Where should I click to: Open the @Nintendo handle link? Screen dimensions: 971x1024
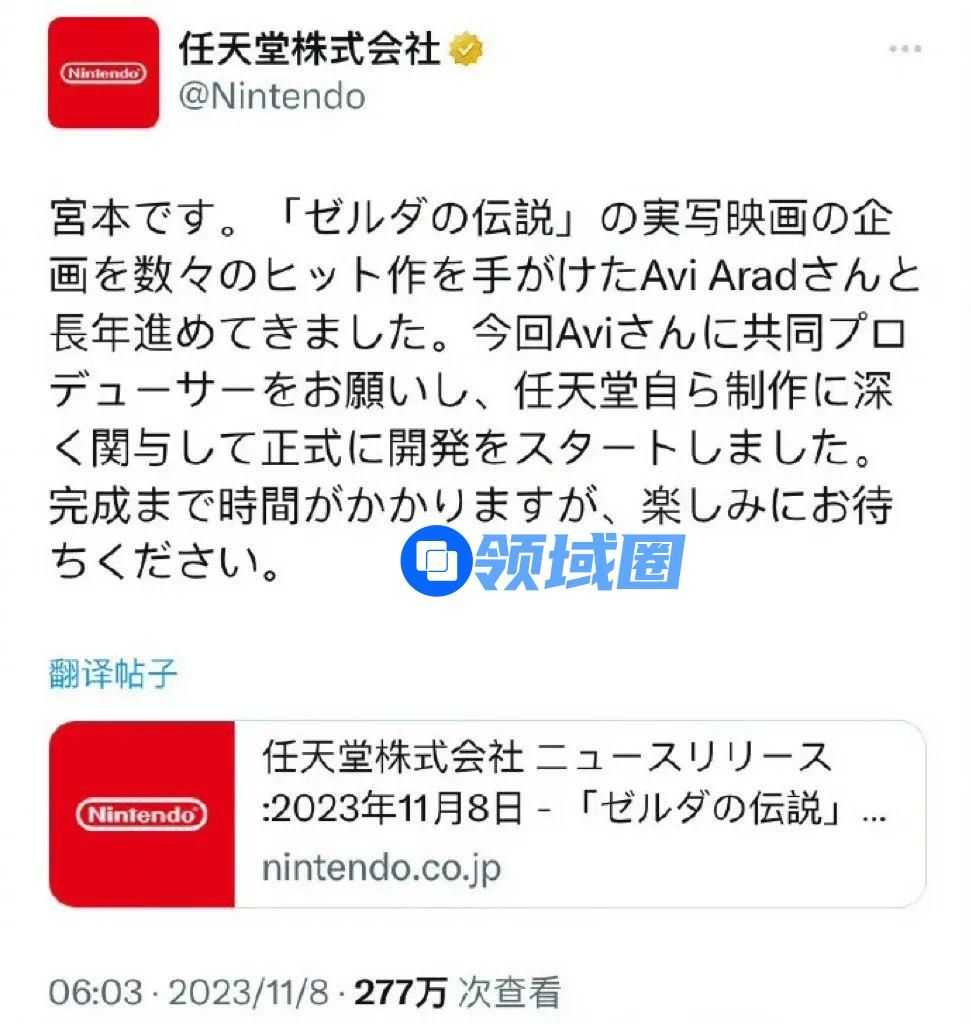[272, 97]
